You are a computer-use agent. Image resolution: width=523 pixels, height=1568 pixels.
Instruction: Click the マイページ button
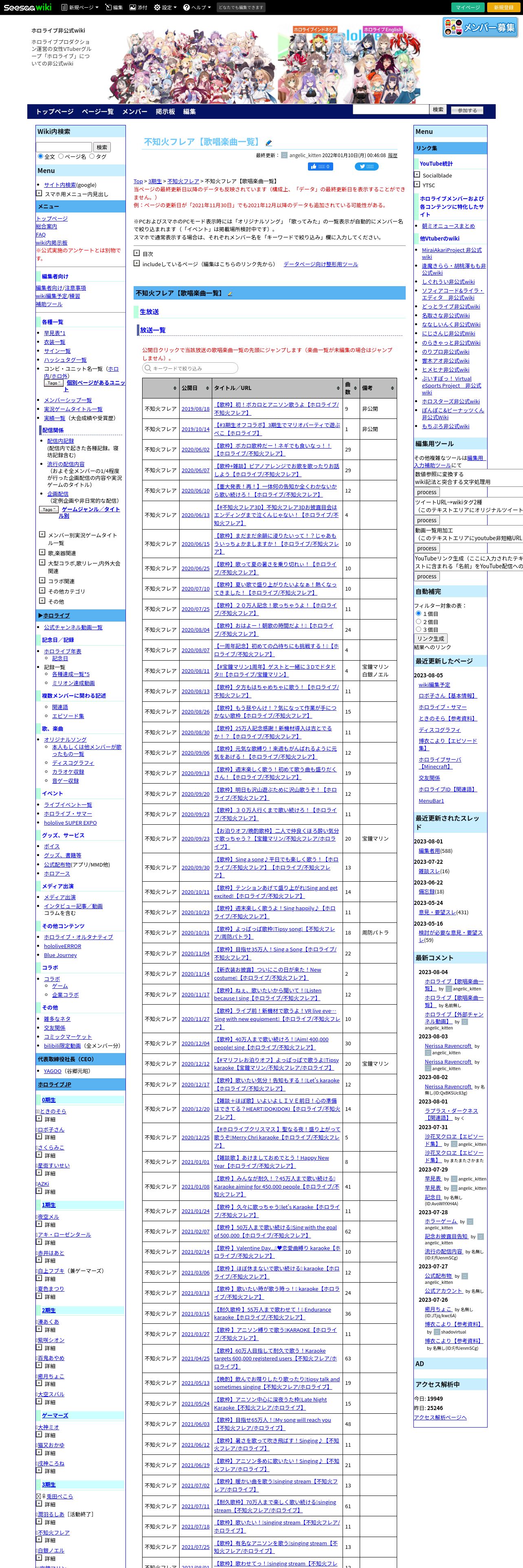pos(468,7)
